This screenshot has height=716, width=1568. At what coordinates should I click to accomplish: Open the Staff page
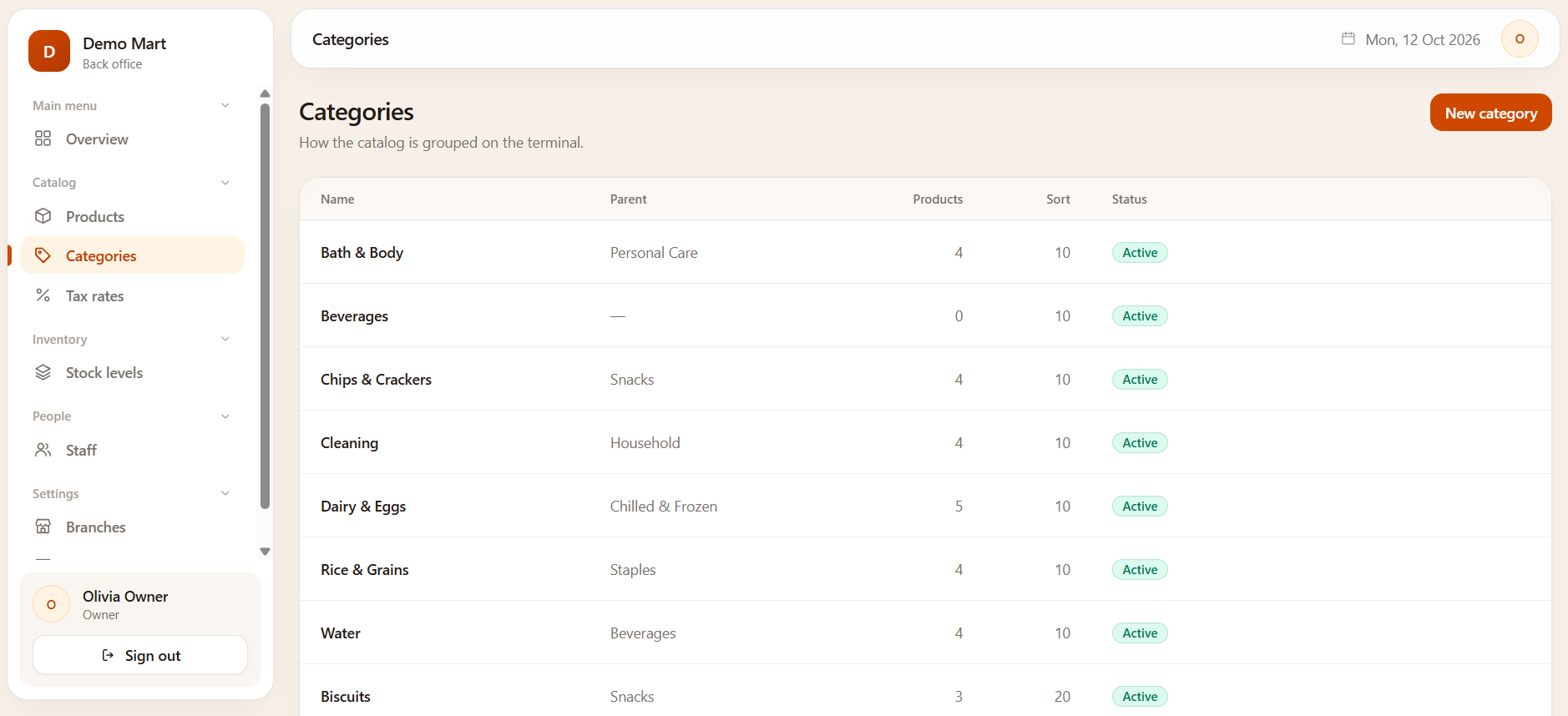[x=133, y=450]
